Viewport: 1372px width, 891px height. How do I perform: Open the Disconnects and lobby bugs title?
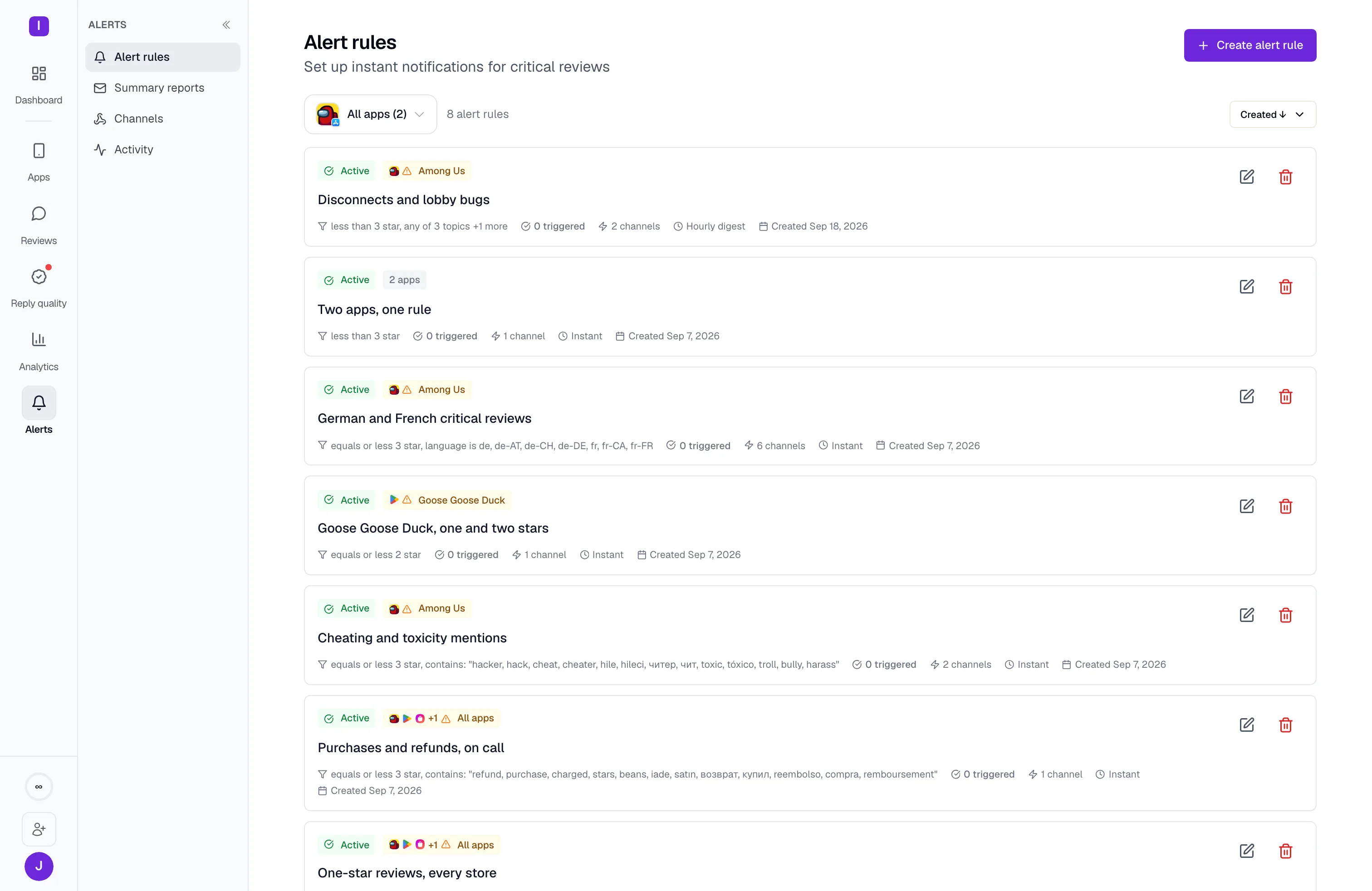click(403, 200)
